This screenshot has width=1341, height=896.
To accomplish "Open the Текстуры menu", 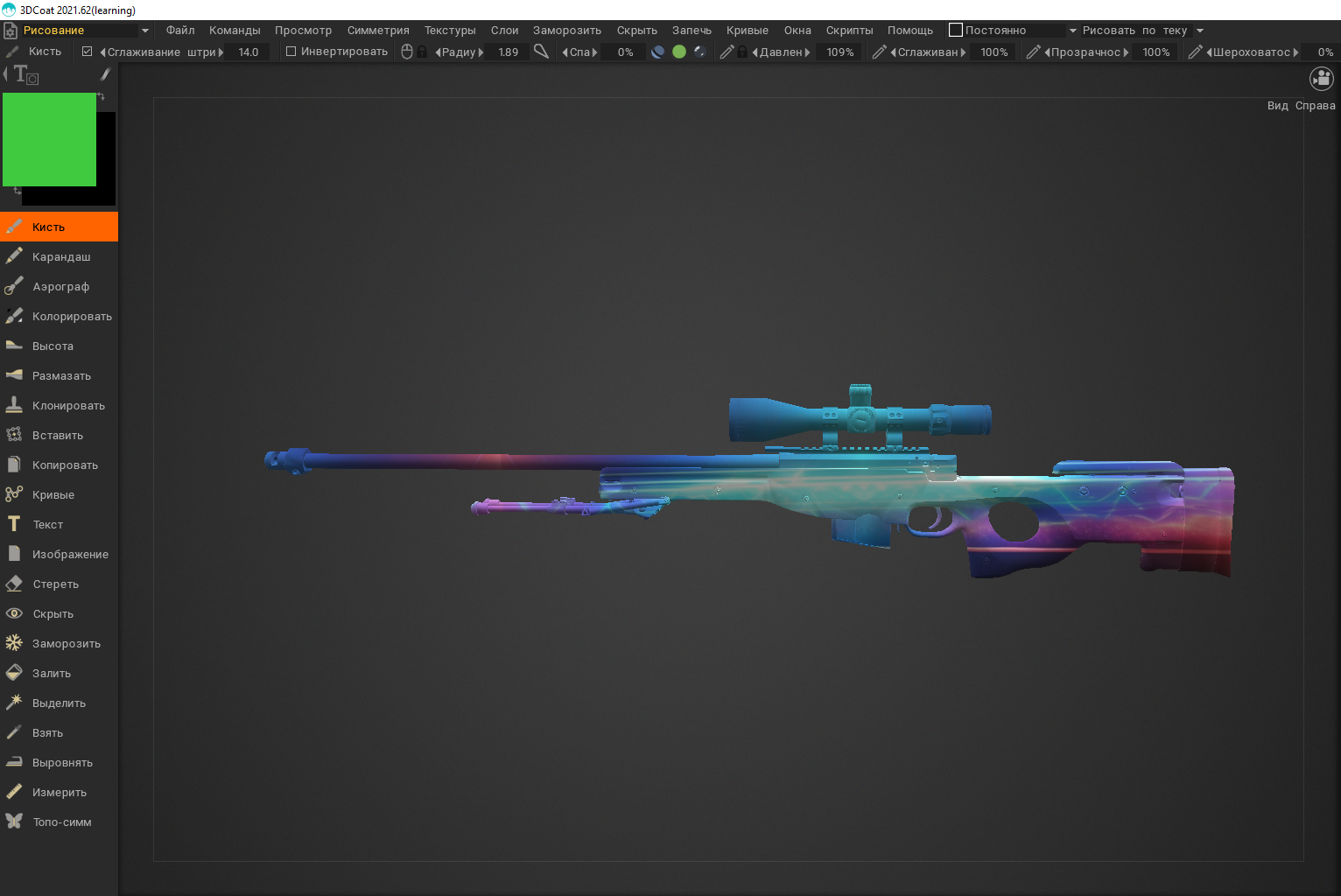I will [x=450, y=30].
